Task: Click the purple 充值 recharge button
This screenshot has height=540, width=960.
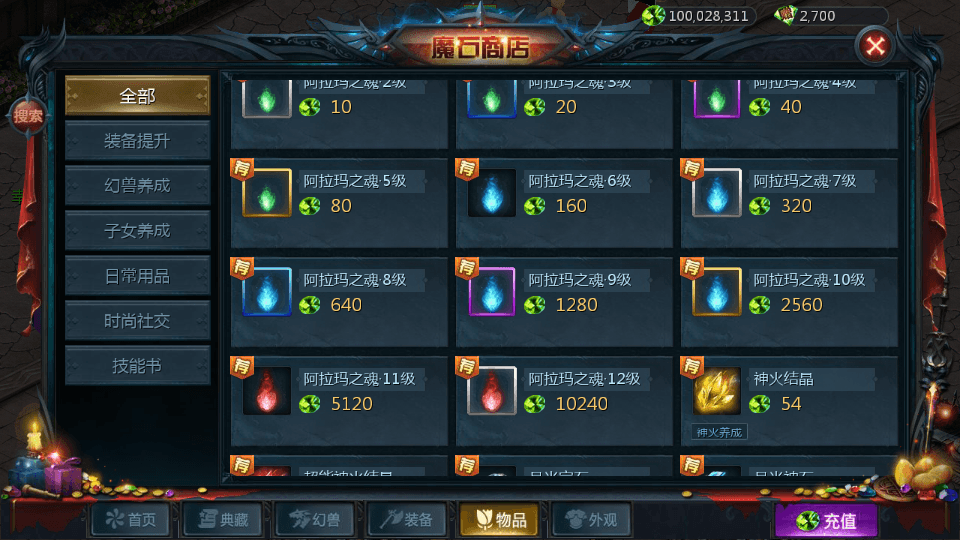Action: click(826, 521)
